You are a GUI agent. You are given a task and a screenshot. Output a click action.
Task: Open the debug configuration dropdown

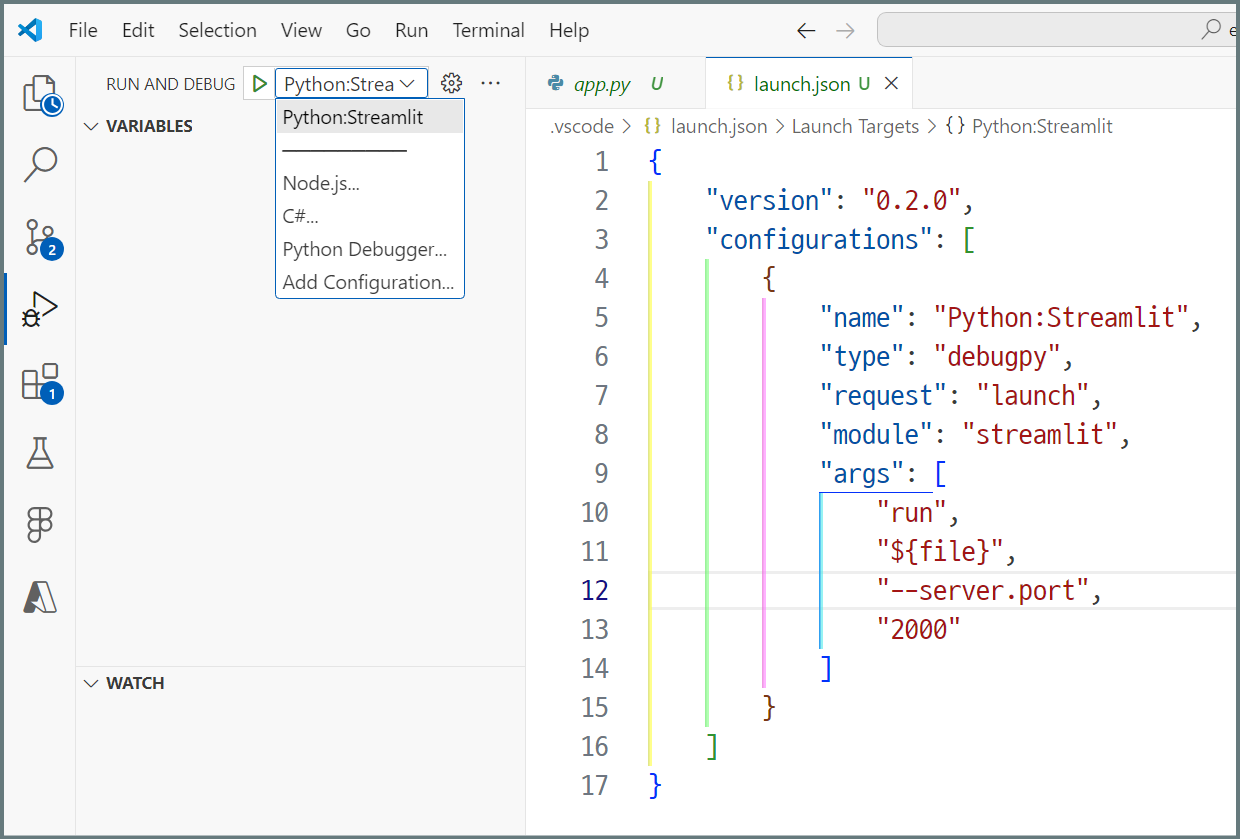coord(350,83)
